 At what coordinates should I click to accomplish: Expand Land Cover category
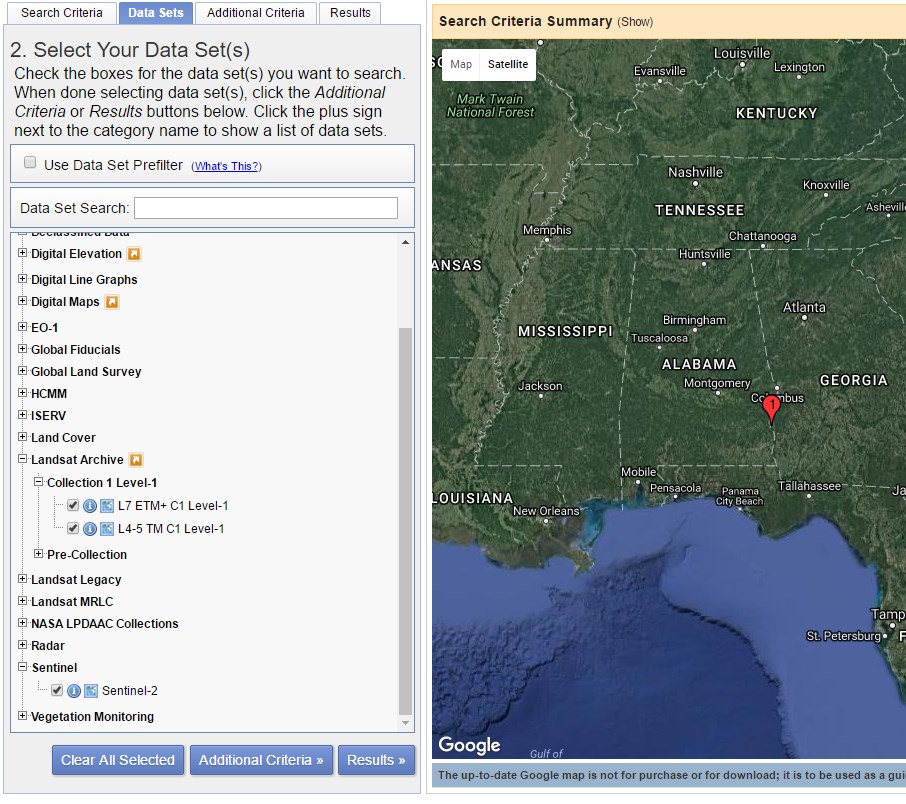pyautogui.click(x=23, y=437)
